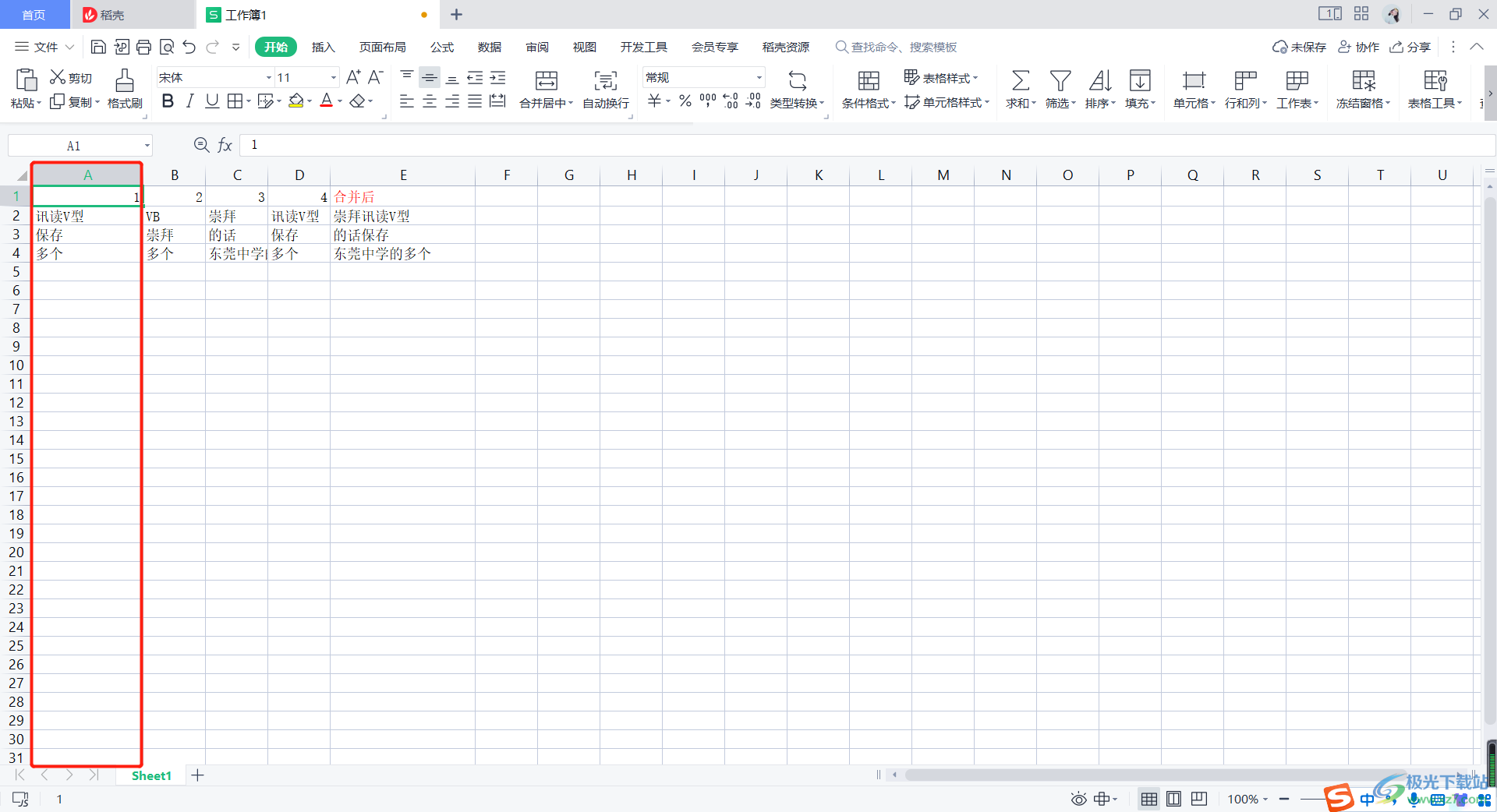Open the number format 常规 dropdown
1497x812 pixels.
pyautogui.click(x=759, y=78)
